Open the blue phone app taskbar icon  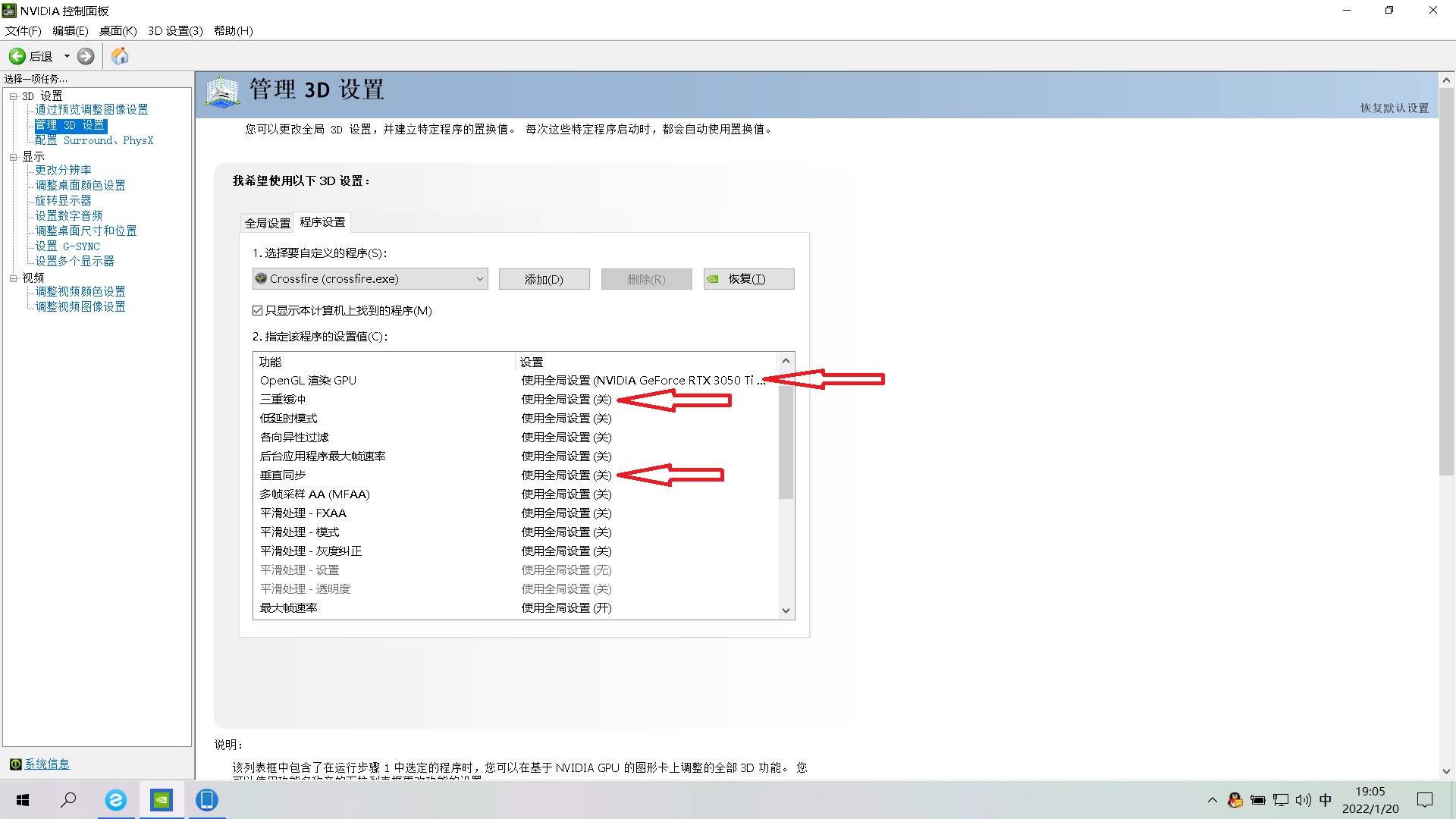tap(206, 800)
